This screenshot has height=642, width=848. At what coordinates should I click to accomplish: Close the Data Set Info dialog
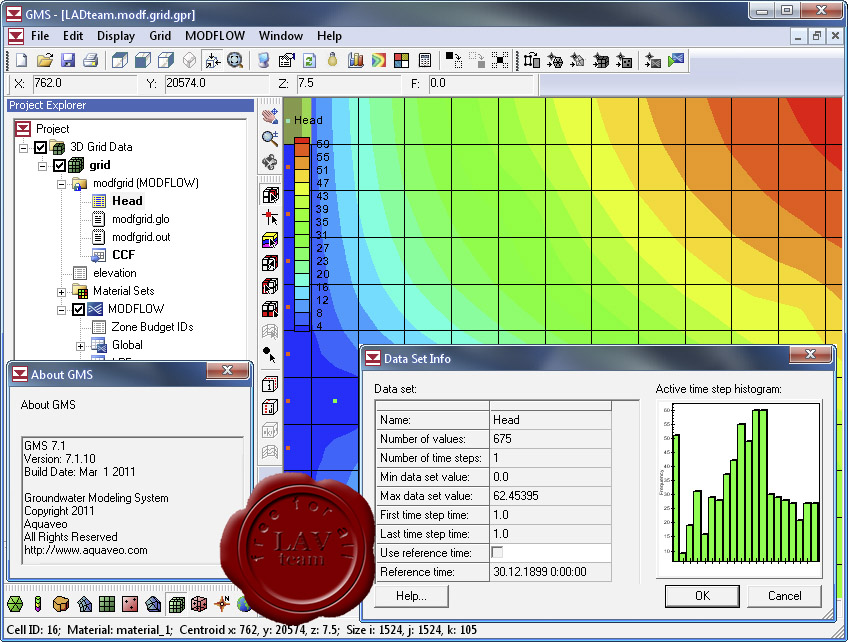pyautogui.click(x=810, y=354)
